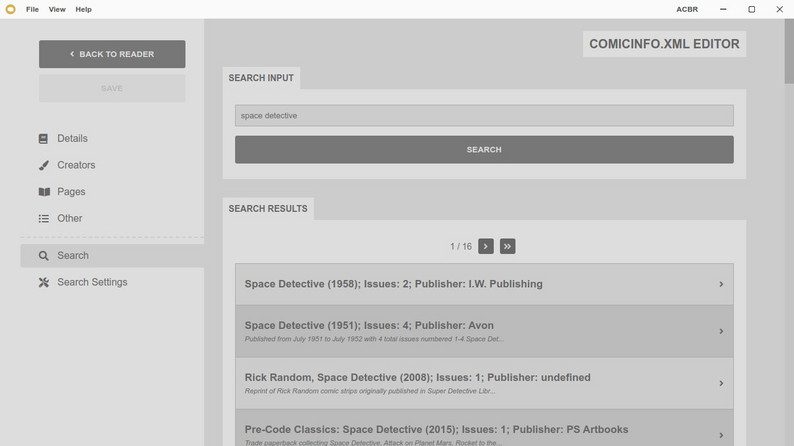This screenshot has height=446, width=794.
Task: Go to next results page arrow
Action: click(x=486, y=247)
